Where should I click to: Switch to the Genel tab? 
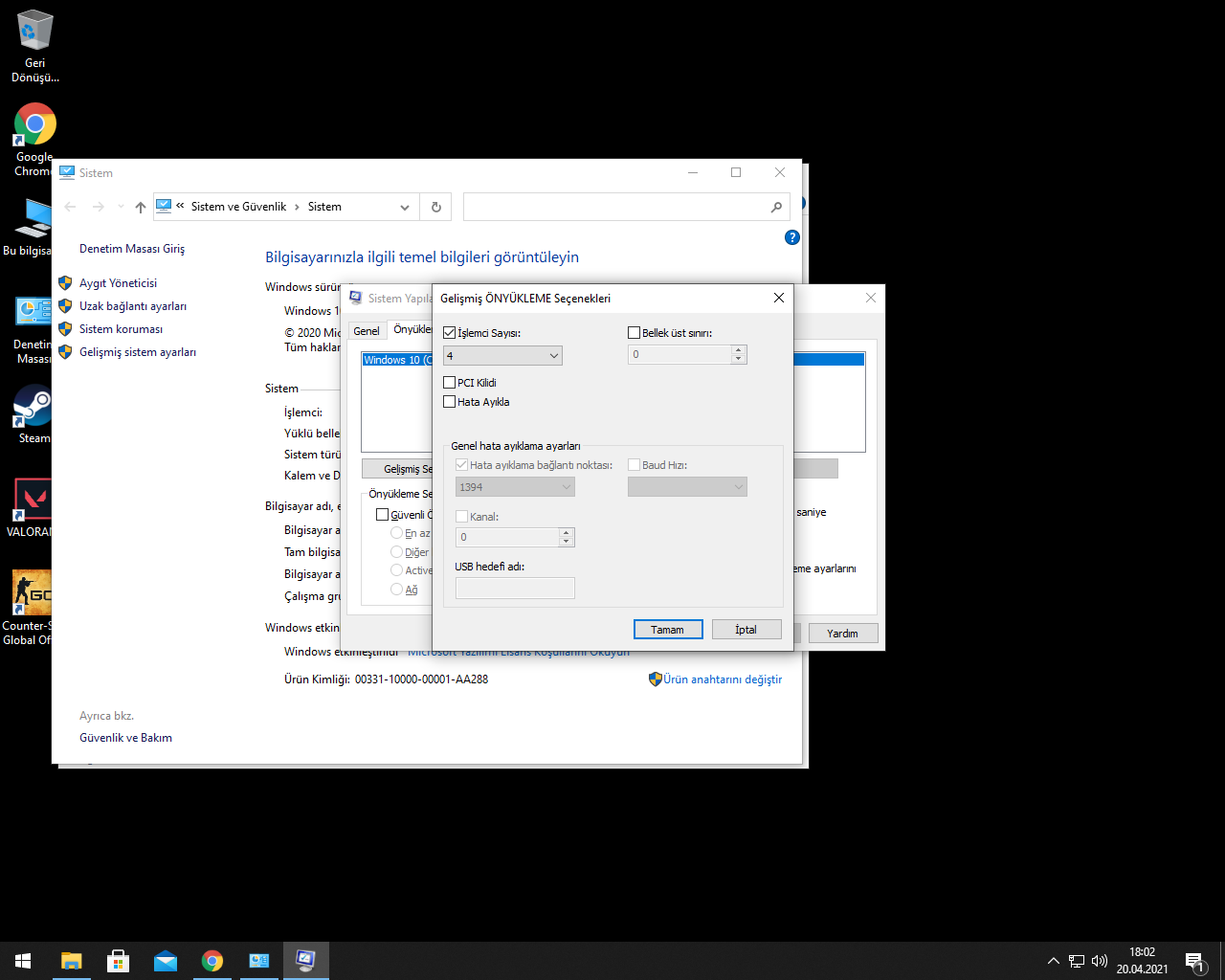[x=367, y=331]
